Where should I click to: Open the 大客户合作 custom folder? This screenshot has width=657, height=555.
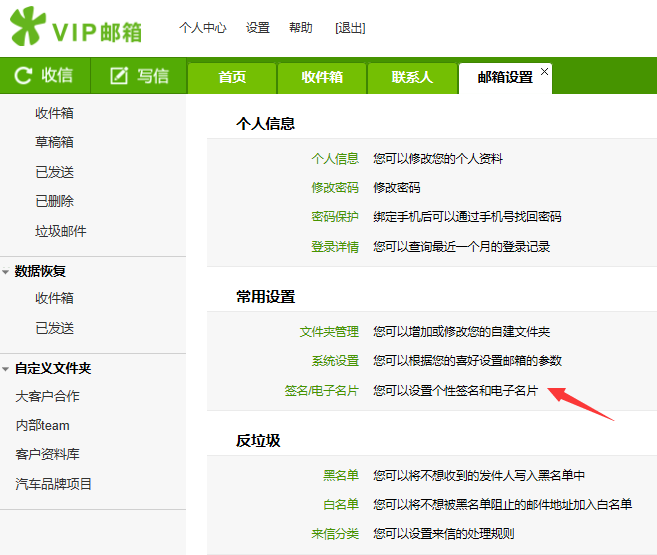pos(47,396)
